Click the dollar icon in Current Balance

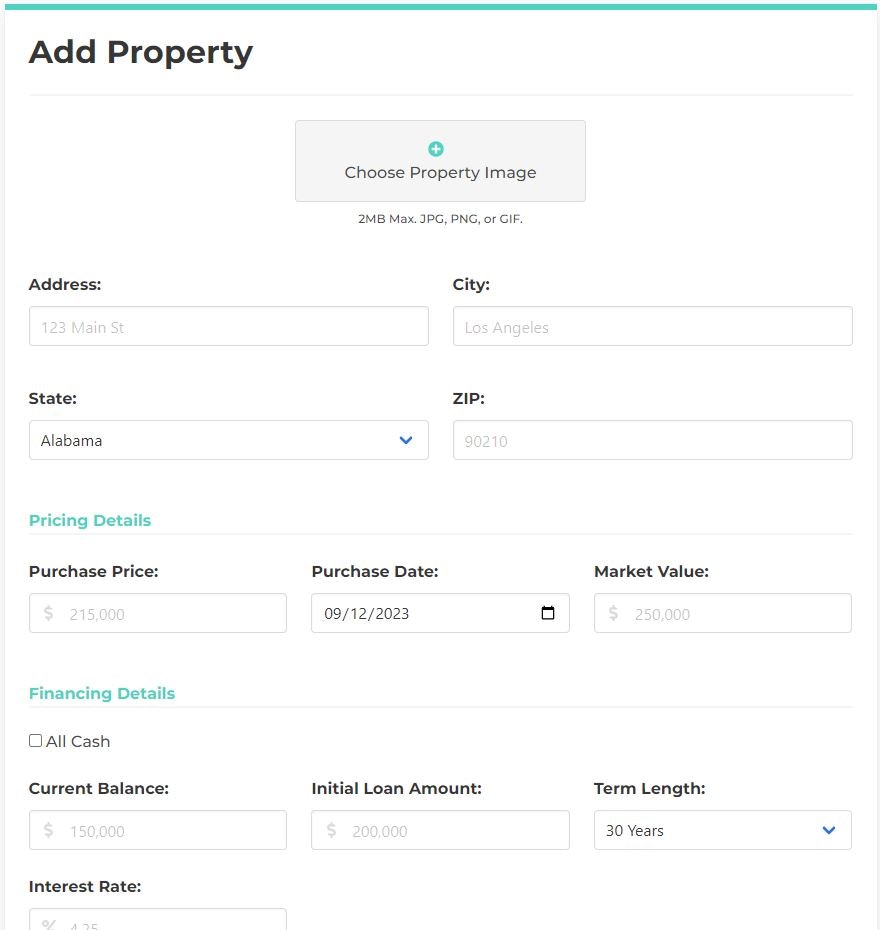click(x=48, y=830)
